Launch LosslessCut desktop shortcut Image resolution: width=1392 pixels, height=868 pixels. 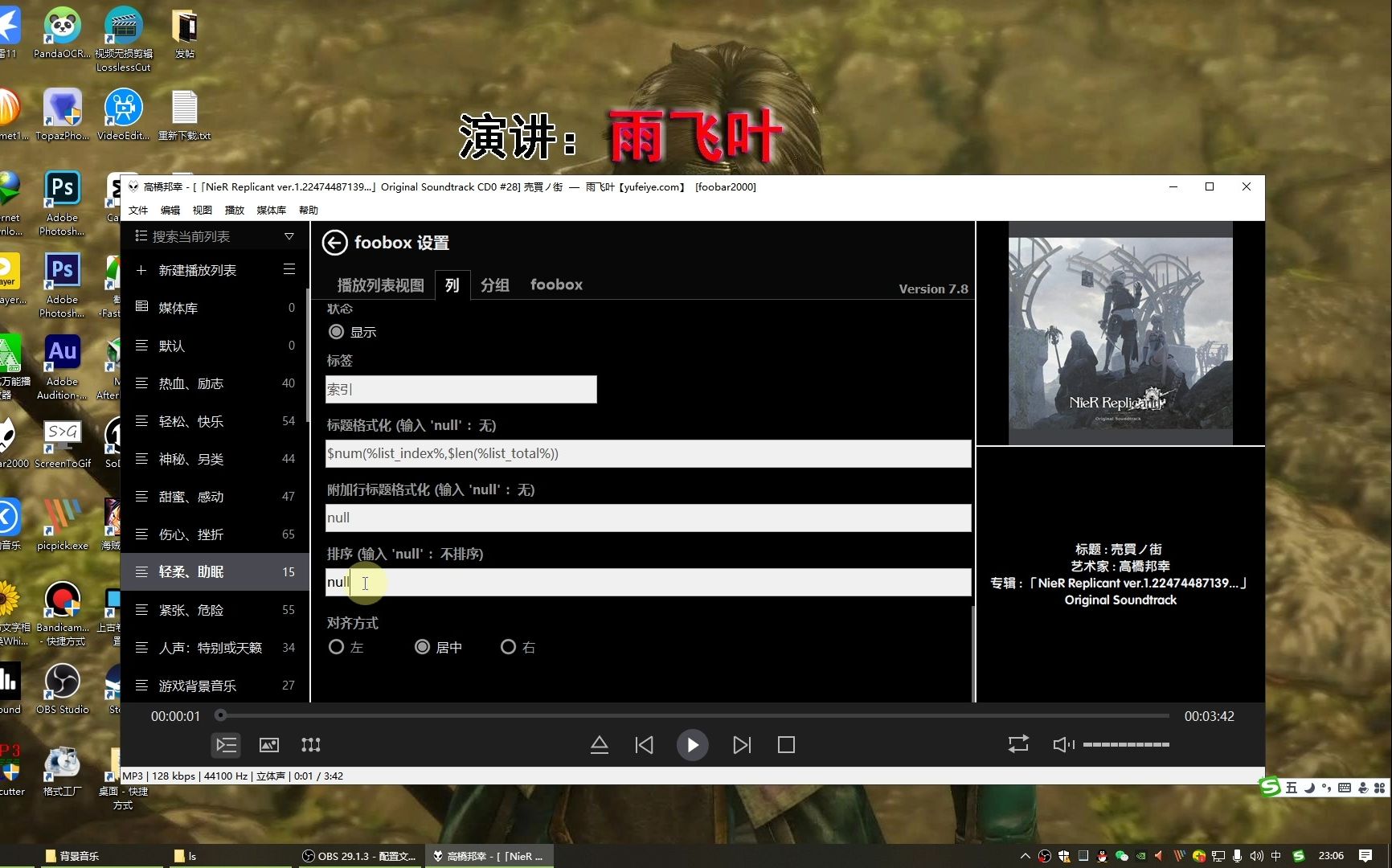(x=123, y=39)
